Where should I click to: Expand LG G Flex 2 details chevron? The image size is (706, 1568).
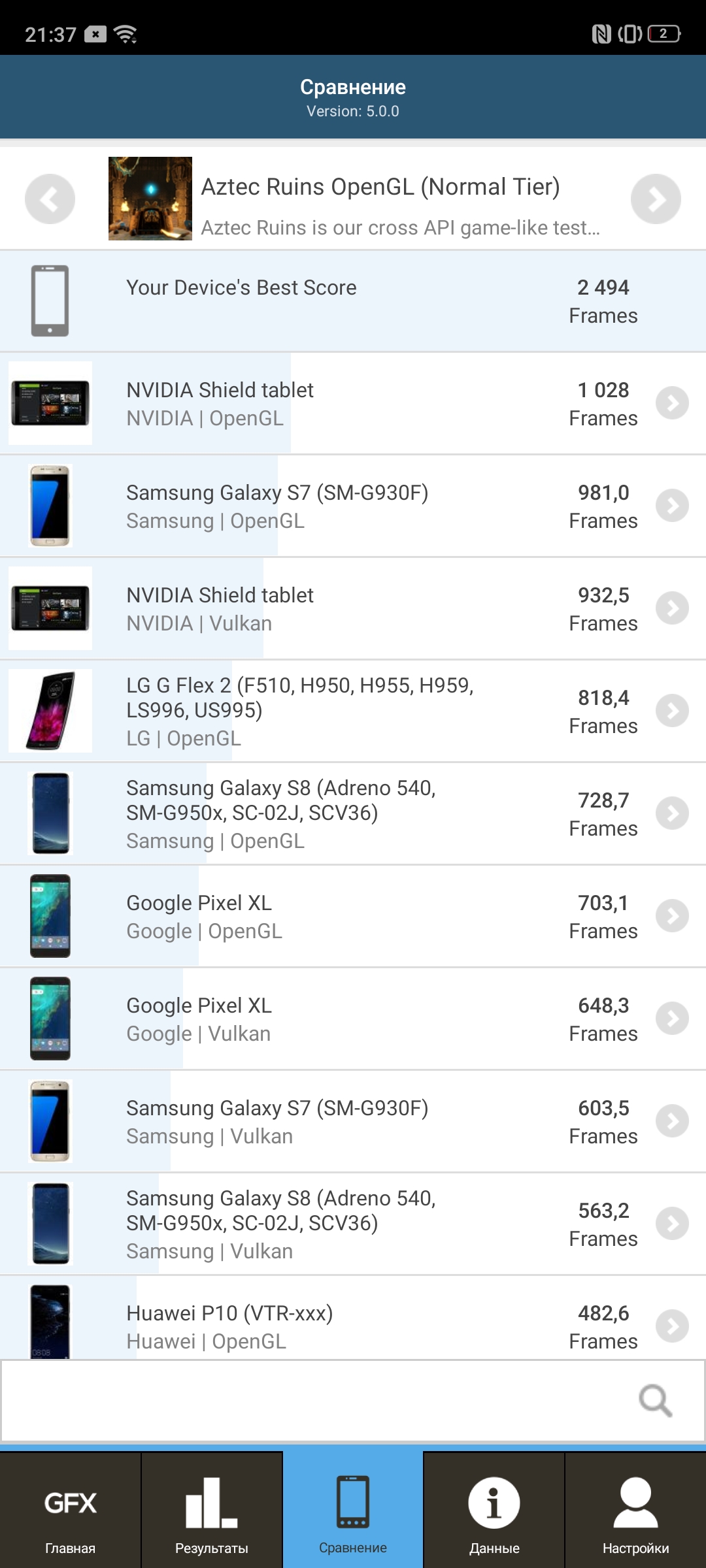672,711
